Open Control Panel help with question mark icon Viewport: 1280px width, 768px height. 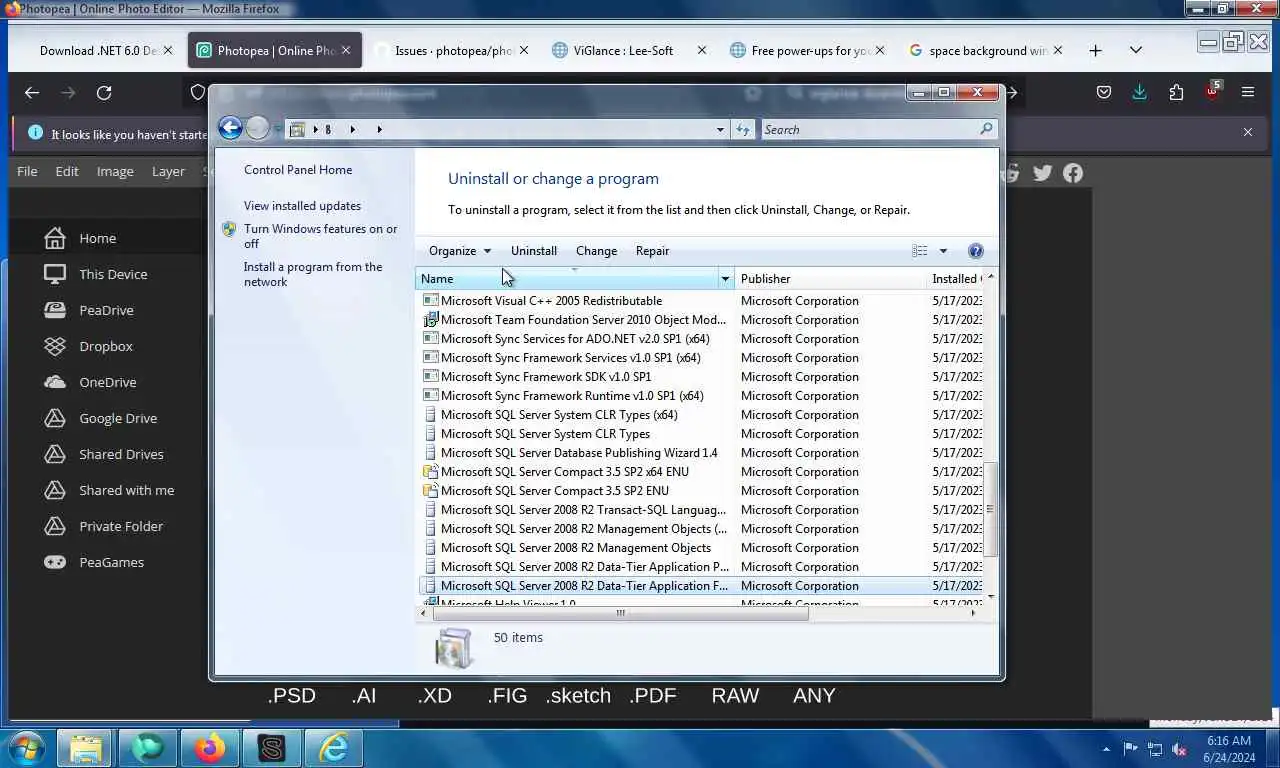click(x=976, y=251)
